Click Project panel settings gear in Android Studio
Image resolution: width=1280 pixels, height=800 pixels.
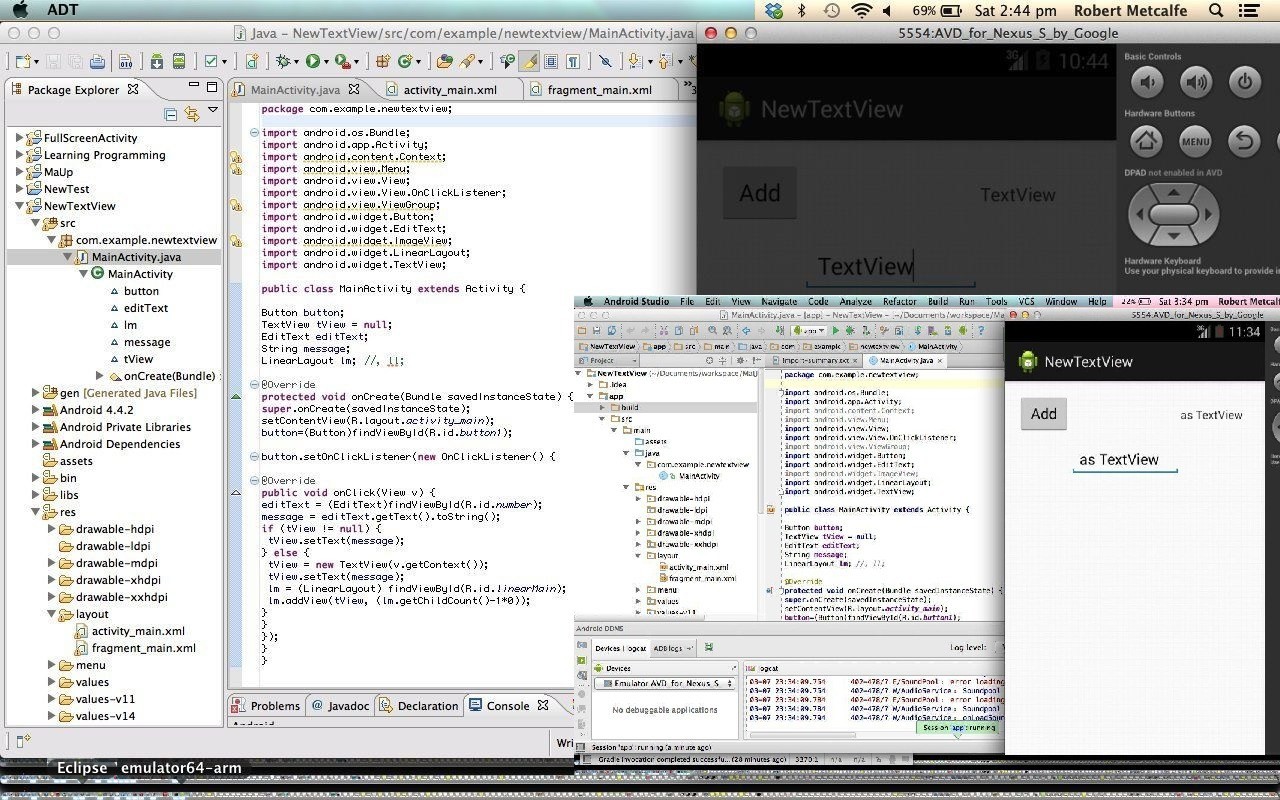pyautogui.click(x=740, y=360)
